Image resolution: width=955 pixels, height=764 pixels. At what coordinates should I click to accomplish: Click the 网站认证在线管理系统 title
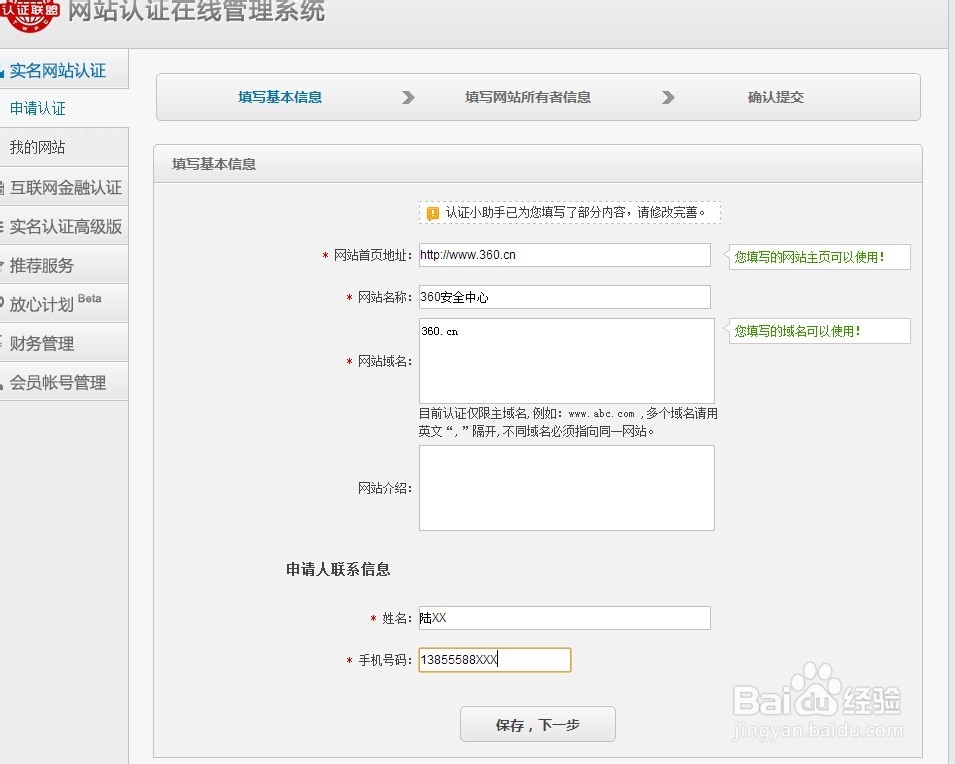pyautogui.click(x=196, y=11)
